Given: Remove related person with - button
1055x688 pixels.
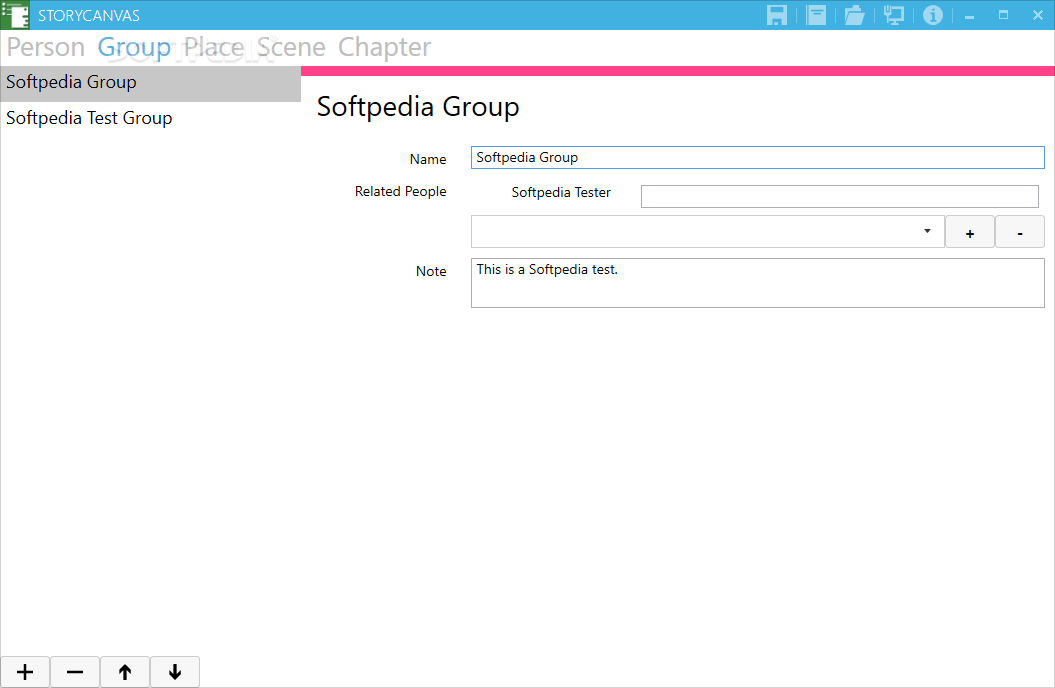Looking at the screenshot, I should click(x=1020, y=232).
